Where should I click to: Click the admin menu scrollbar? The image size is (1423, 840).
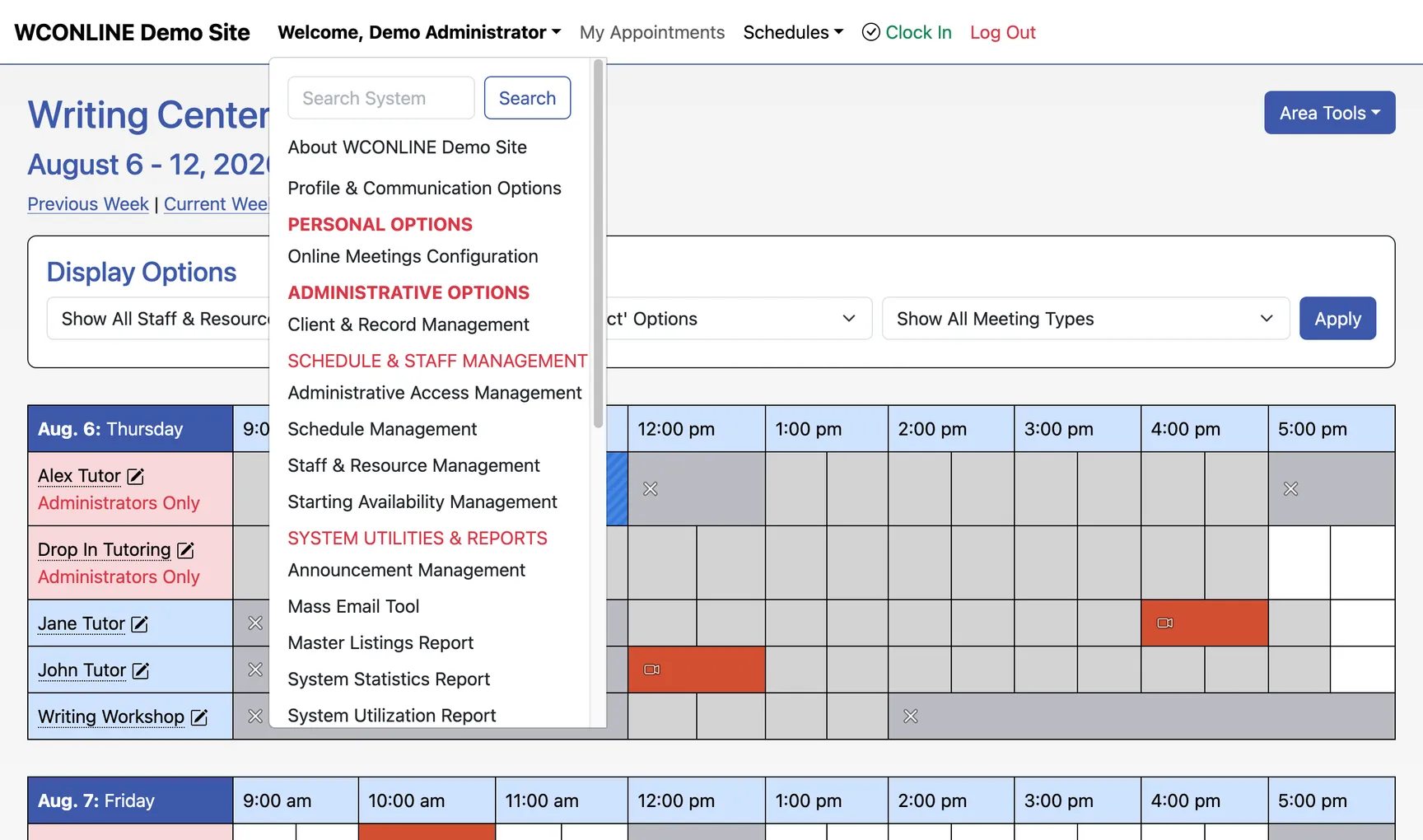598,244
